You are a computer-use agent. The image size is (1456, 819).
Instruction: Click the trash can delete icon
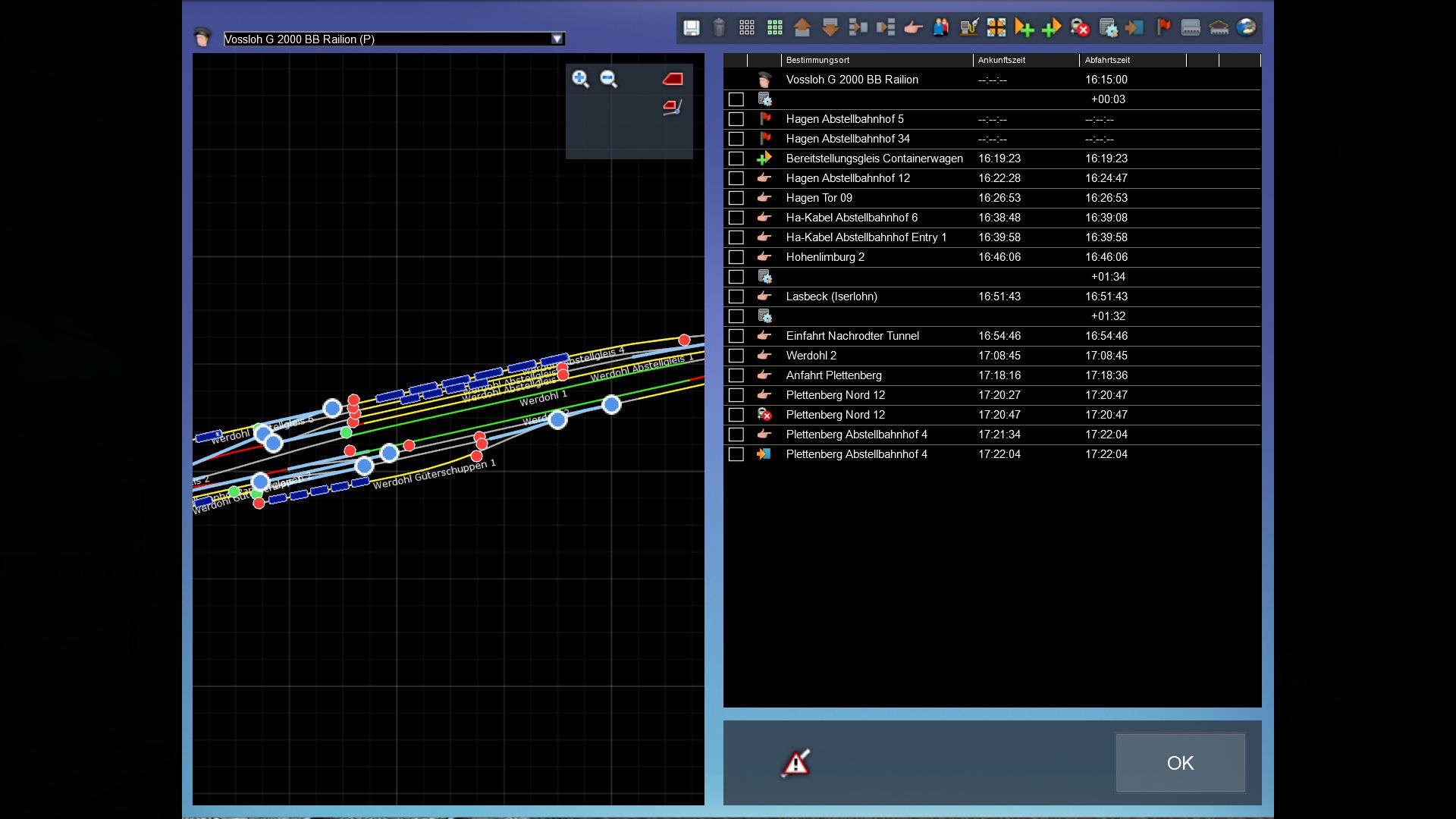tap(719, 28)
